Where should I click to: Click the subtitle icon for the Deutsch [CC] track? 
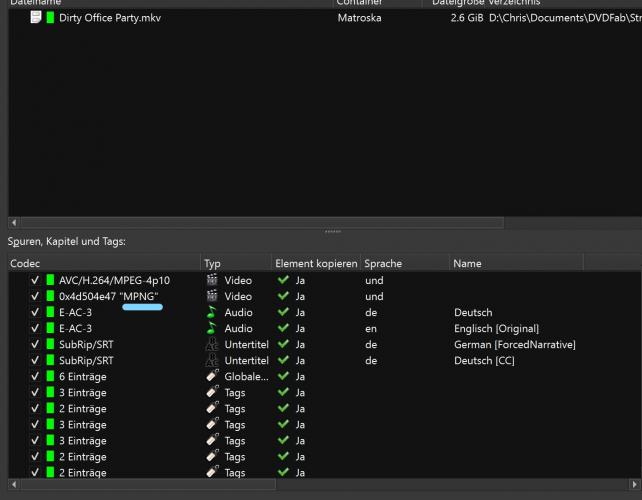click(212, 361)
